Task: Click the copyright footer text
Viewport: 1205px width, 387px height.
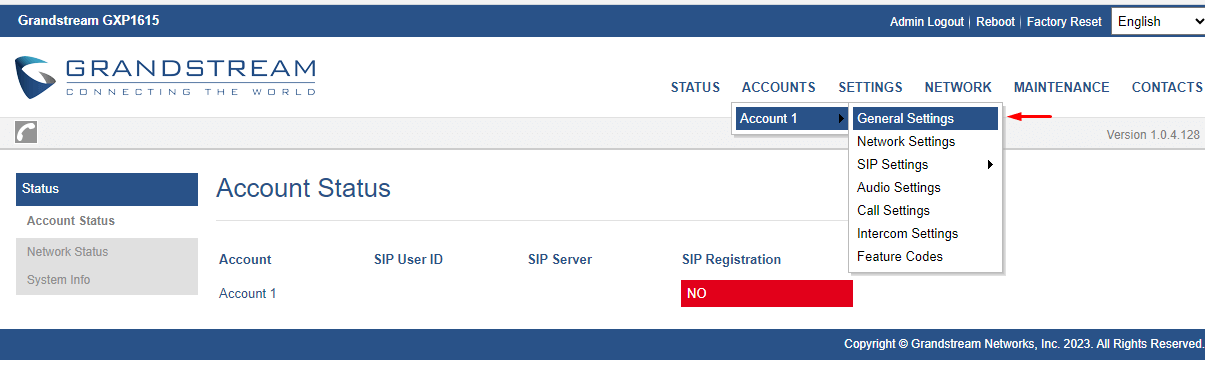Action: coord(1024,344)
